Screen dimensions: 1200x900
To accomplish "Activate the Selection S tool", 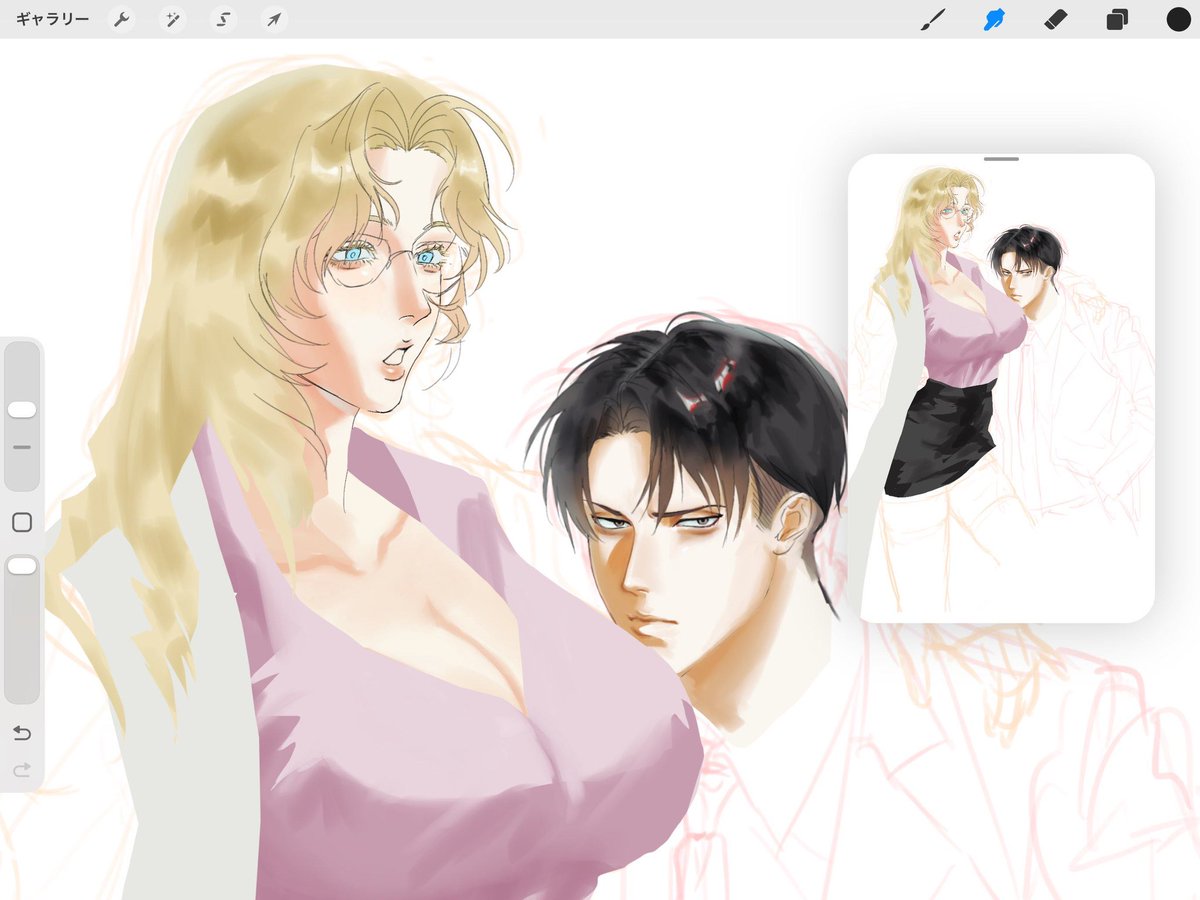I will [x=223, y=19].
